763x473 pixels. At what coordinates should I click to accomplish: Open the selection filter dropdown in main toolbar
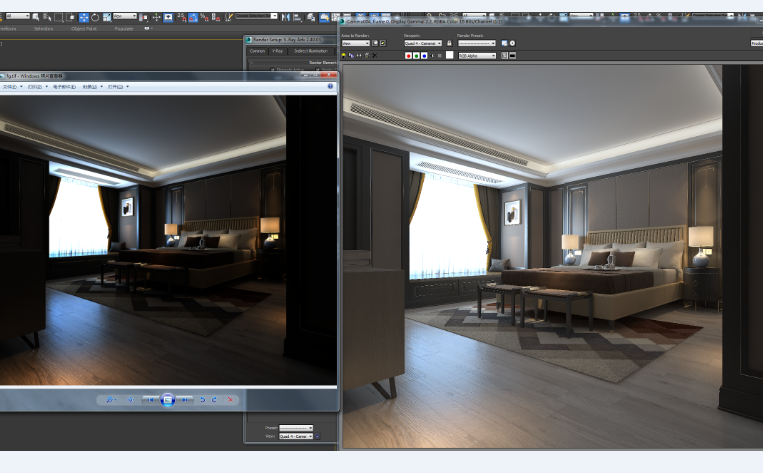pyautogui.click(x=18, y=16)
